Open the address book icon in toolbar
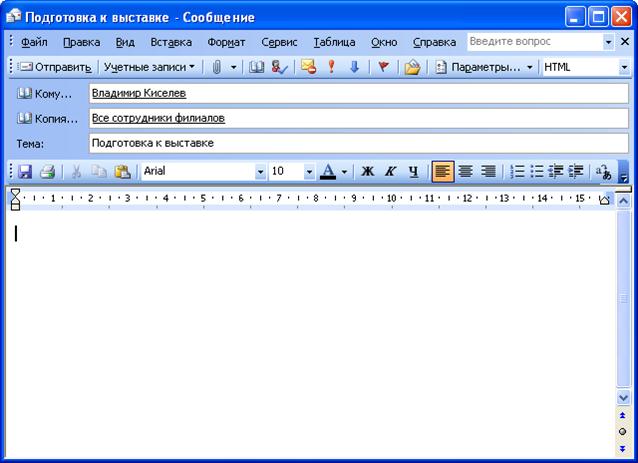This screenshot has width=638, height=463. coord(256,67)
